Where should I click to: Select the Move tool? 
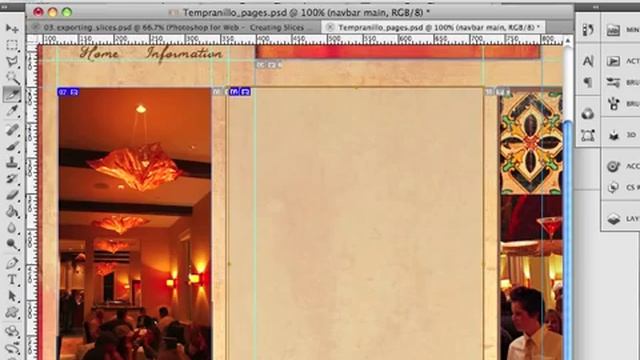coord(12,28)
